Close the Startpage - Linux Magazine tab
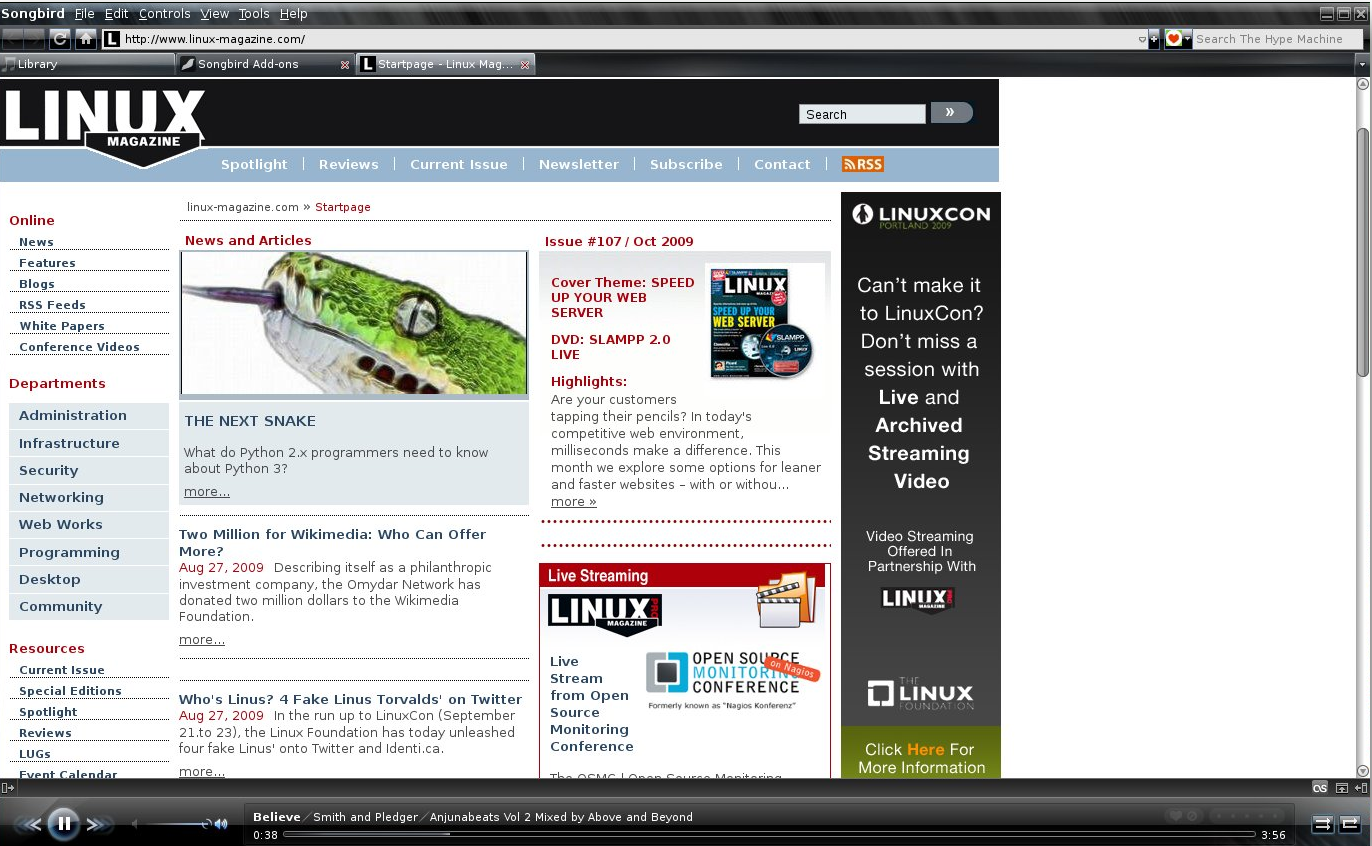Screen dimensions: 1372x846 point(525,64)
